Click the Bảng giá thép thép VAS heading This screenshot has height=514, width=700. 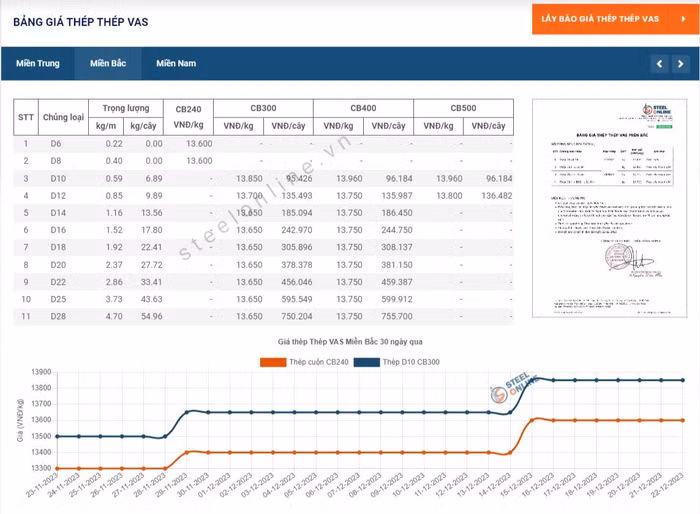click(x=81, y=22)
